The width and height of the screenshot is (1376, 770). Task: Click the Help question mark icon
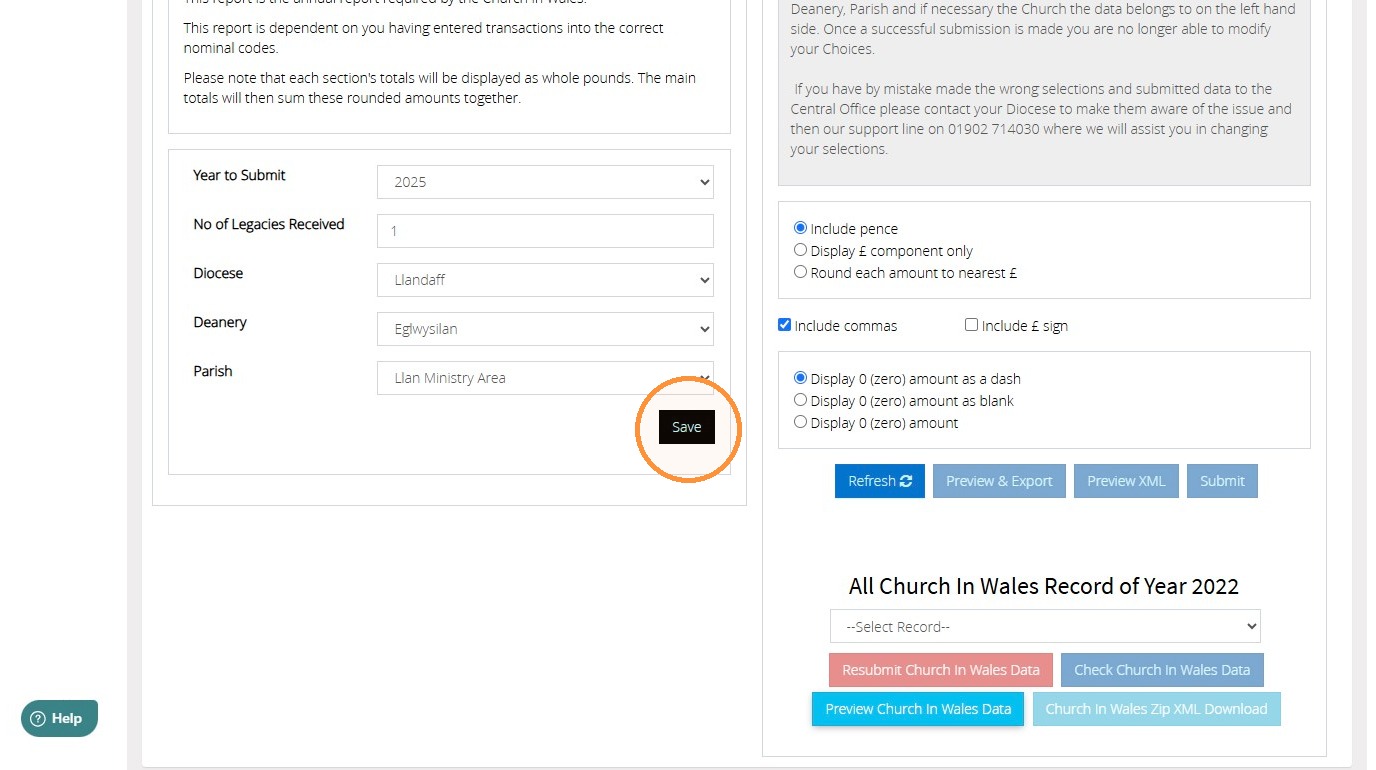(x=39, y=718)
